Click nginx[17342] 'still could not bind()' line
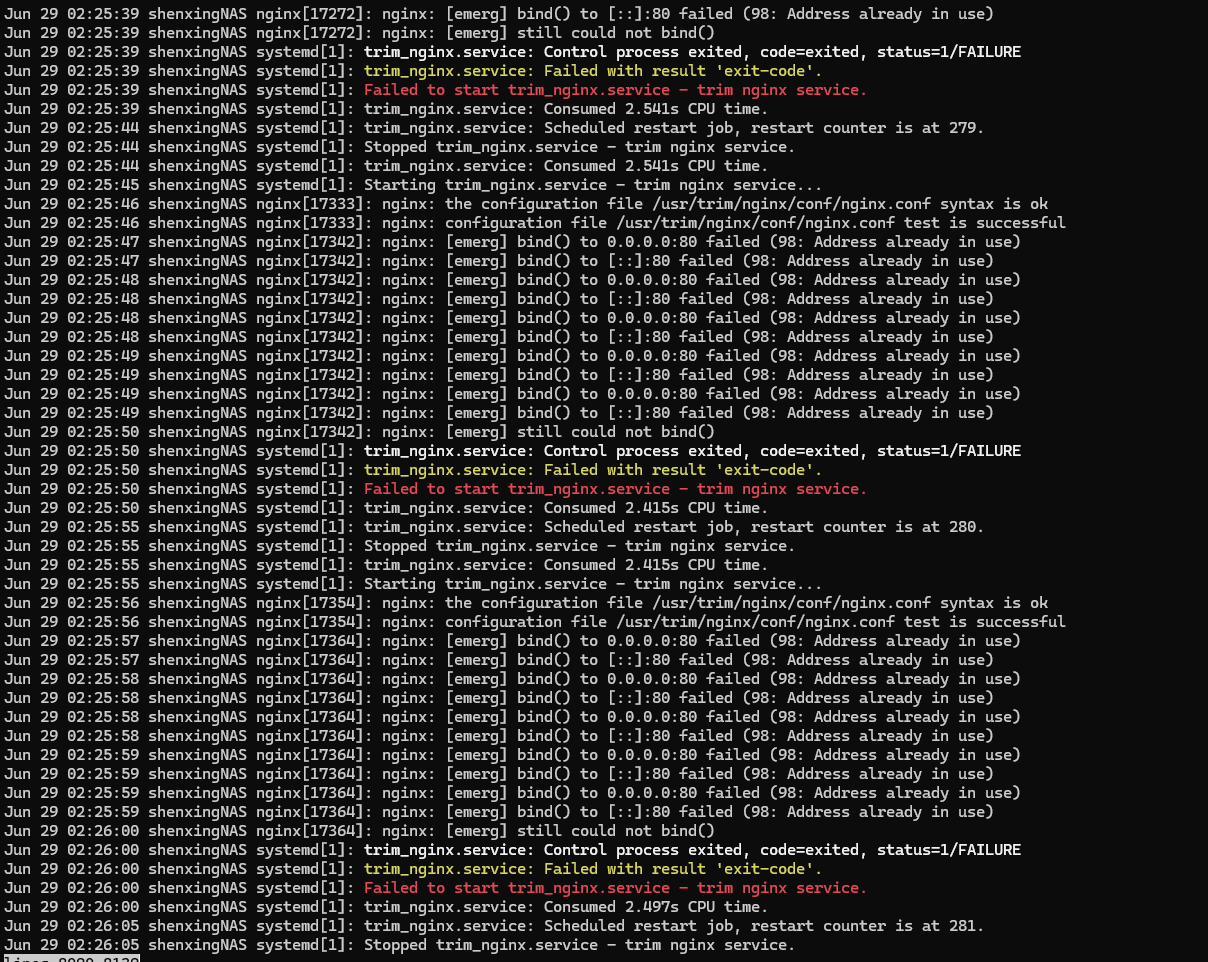 tap(360, 432)
